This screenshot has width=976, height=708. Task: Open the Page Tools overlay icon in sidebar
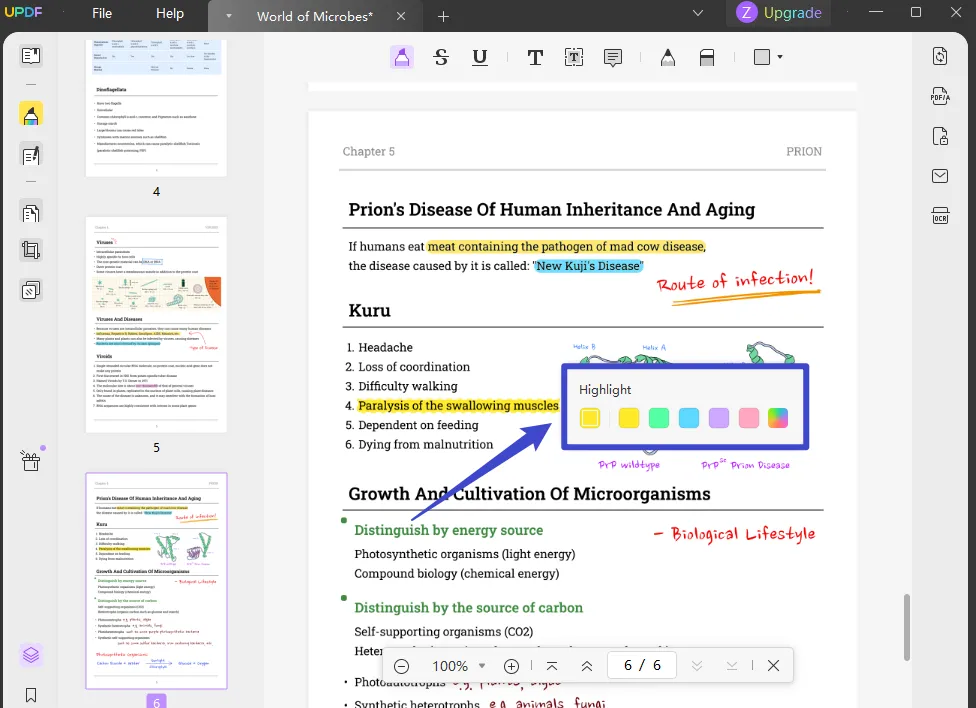[30, 290]
